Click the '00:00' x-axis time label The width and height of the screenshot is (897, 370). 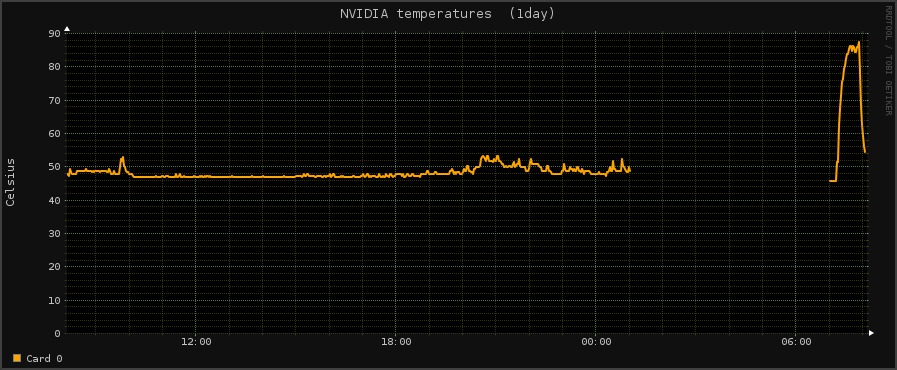click(596, 342)
